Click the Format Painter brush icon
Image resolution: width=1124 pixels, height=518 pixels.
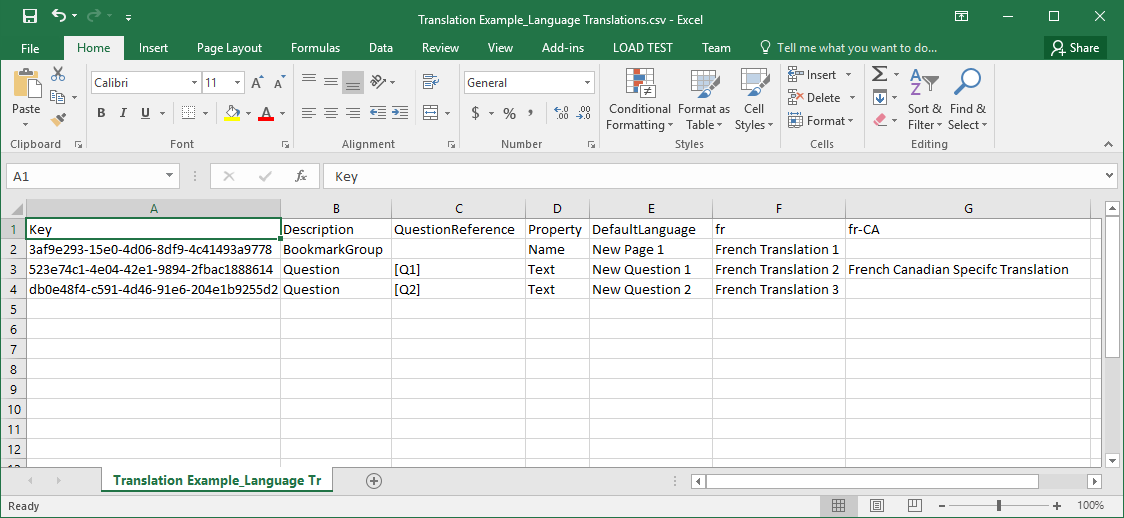58,119
